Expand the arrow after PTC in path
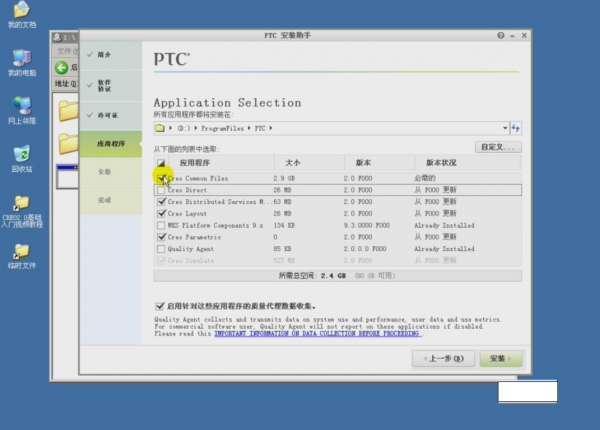This screenshot has height=430, width=600. click(x=271, y=128)
